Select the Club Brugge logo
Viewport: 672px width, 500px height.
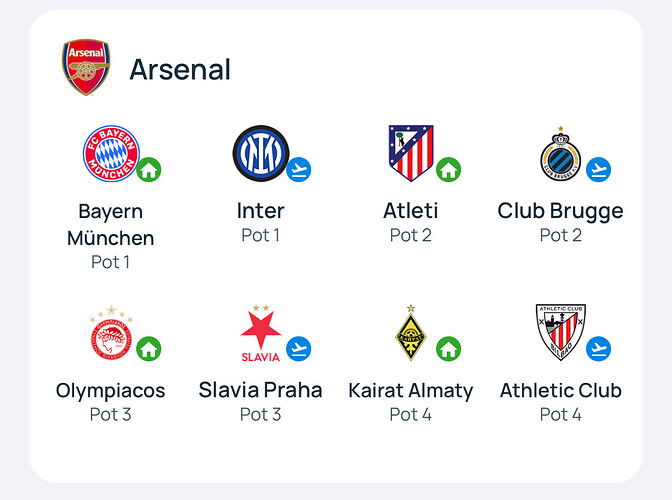click(x=560, y=155)
